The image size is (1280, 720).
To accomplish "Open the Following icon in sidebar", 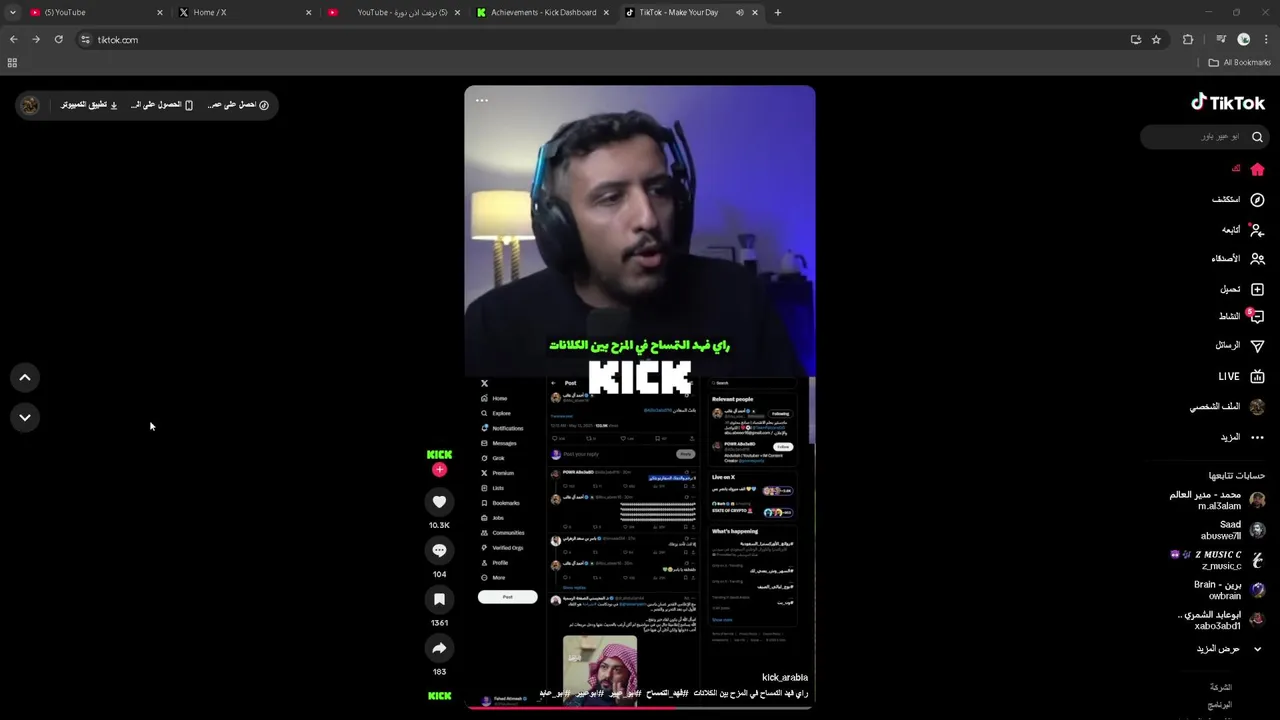I will pyautogui.click(x=1257, y=230).
